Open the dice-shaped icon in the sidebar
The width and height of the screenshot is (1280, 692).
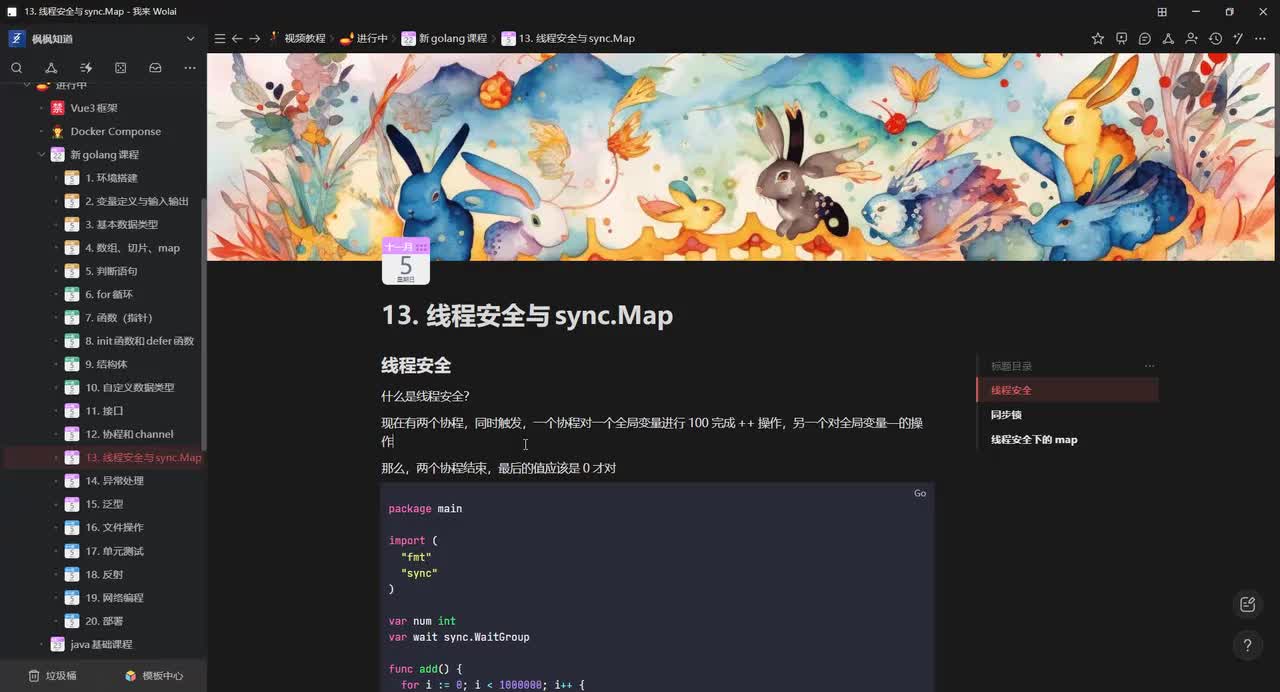tap(121, 68)
